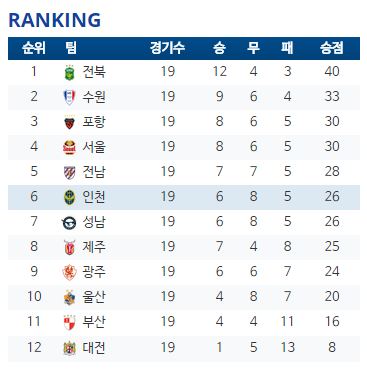Open the 대전 team name link
The width and height of the screenshot is (367, 381).
click(x=94, y=348)
